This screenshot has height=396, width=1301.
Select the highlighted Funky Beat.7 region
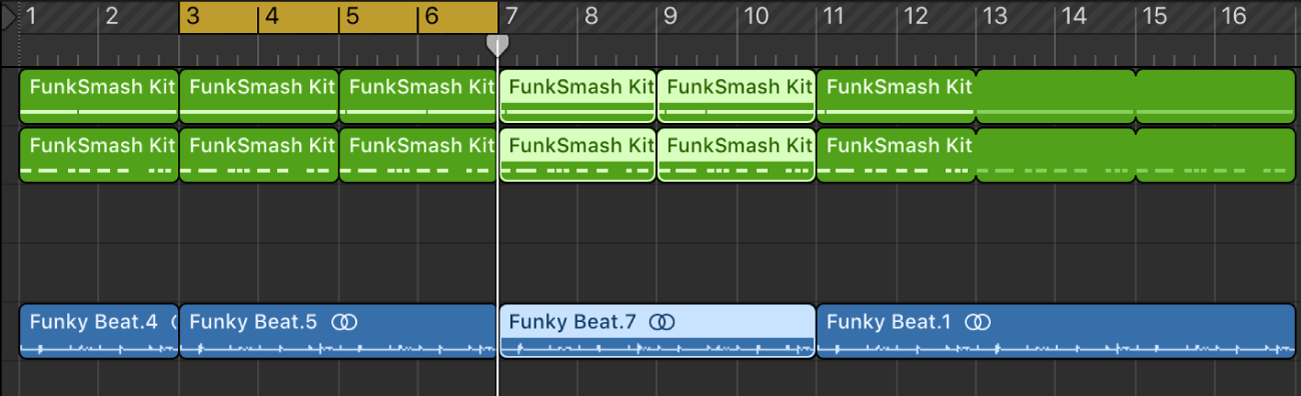pos(657,331)
